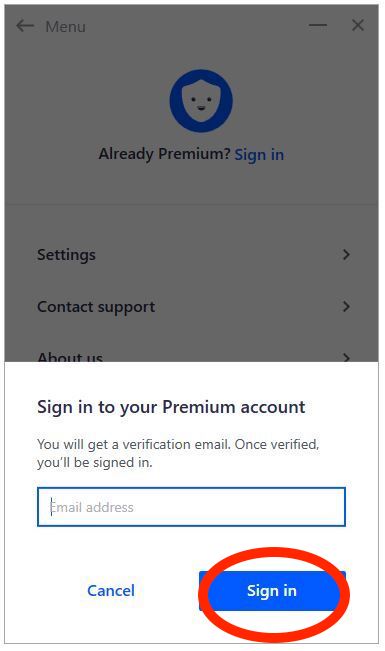Close the Betternet window with X
This screenshot has height=651, width=385.
coord(358,25)
